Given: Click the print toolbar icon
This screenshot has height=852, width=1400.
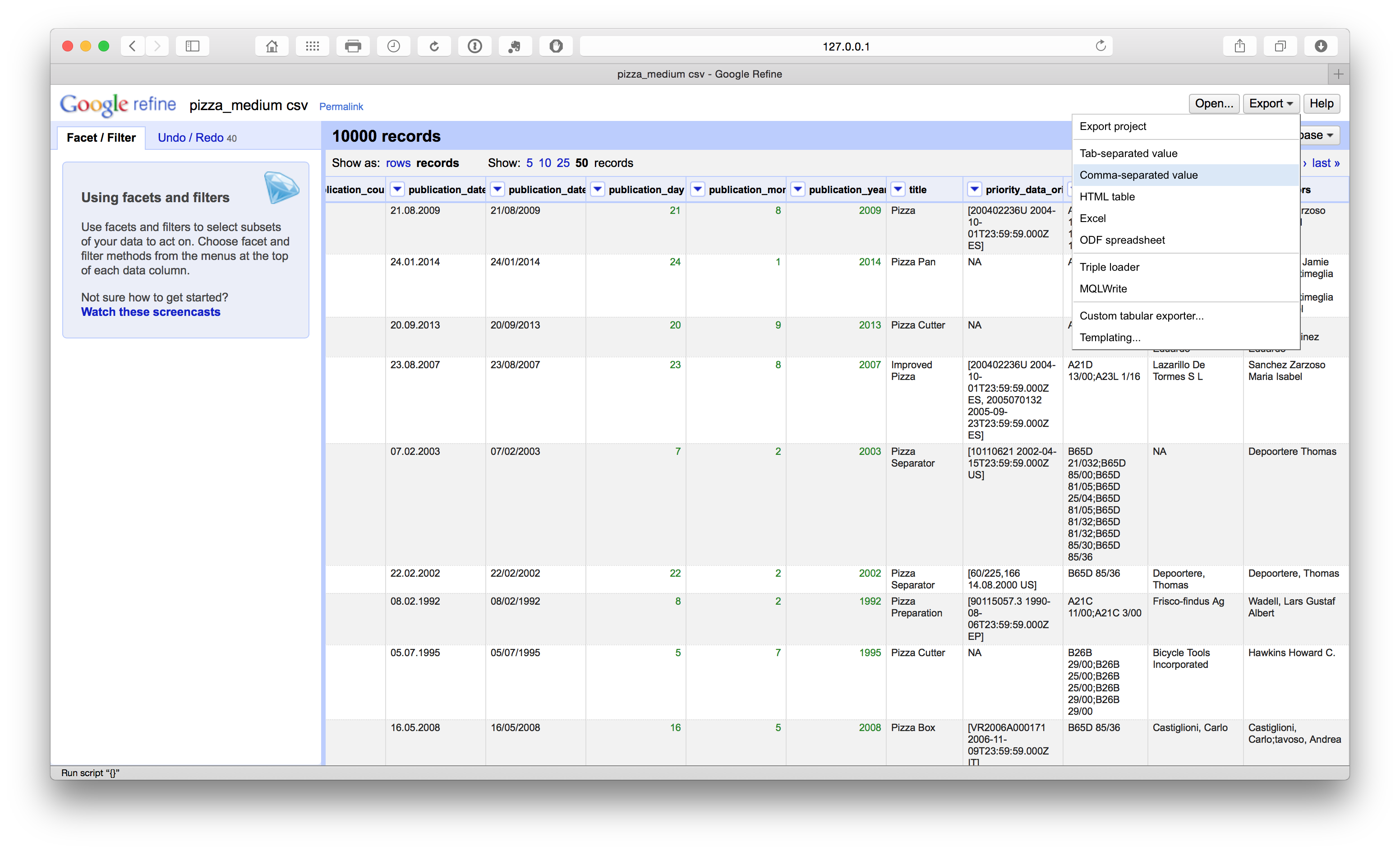Looking at the screenshot, I should [353, 46].
